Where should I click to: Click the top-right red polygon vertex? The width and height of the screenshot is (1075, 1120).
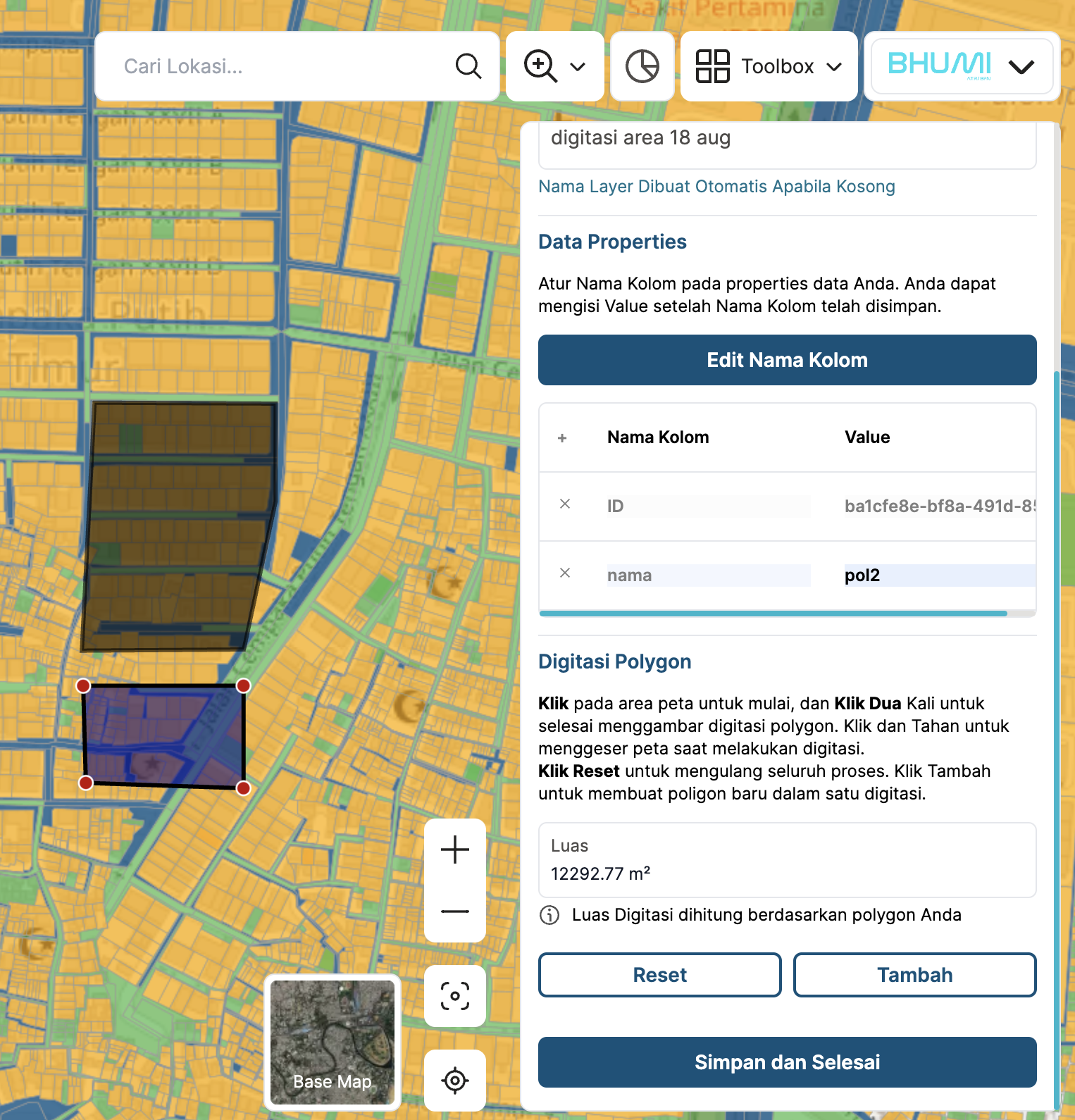click(243, 686)
